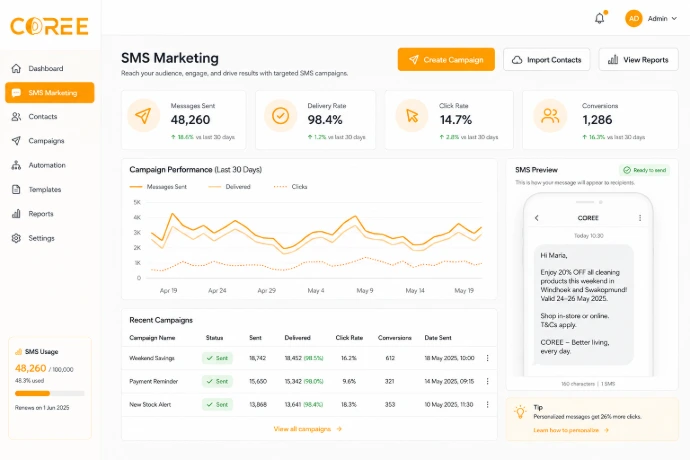Open options for New Stock Alert row
This screenshot has height=460, width=690.
(x=487, y=404)
